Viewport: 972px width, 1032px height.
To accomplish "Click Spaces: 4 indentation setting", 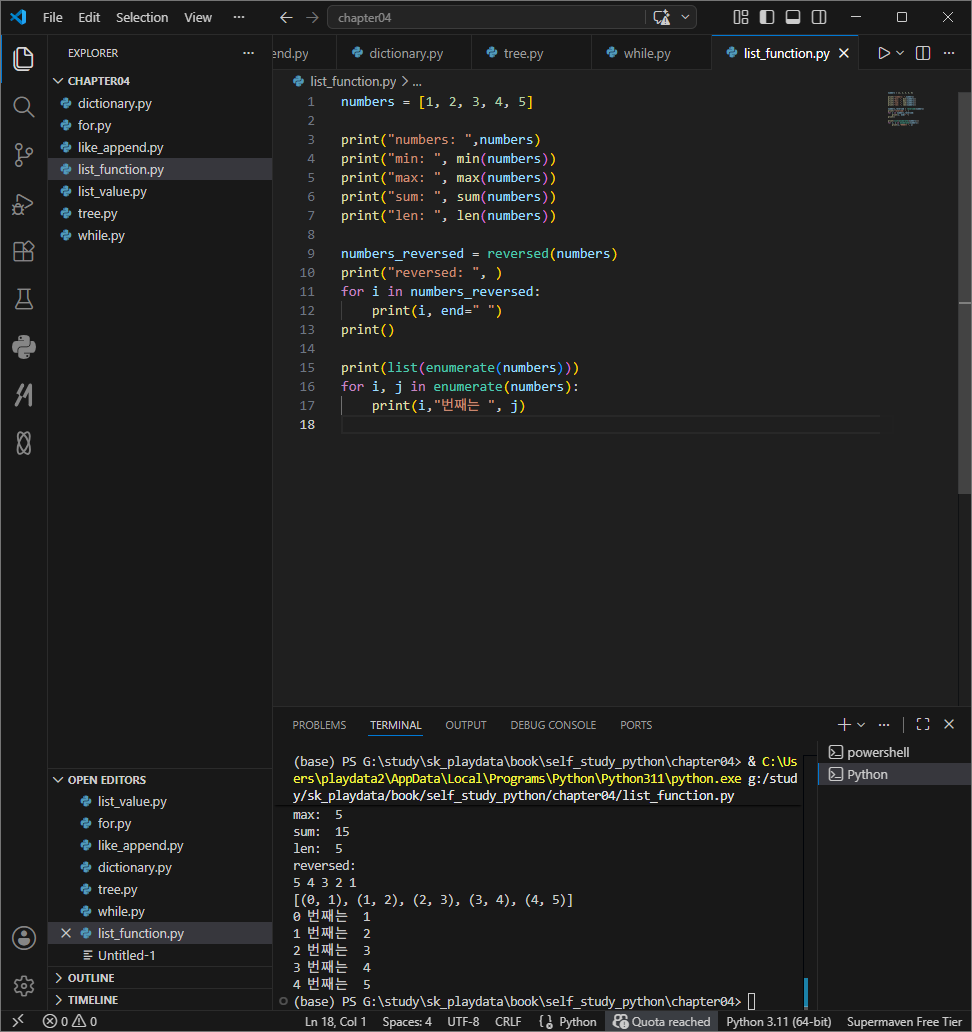I will tap(407, 1021).
